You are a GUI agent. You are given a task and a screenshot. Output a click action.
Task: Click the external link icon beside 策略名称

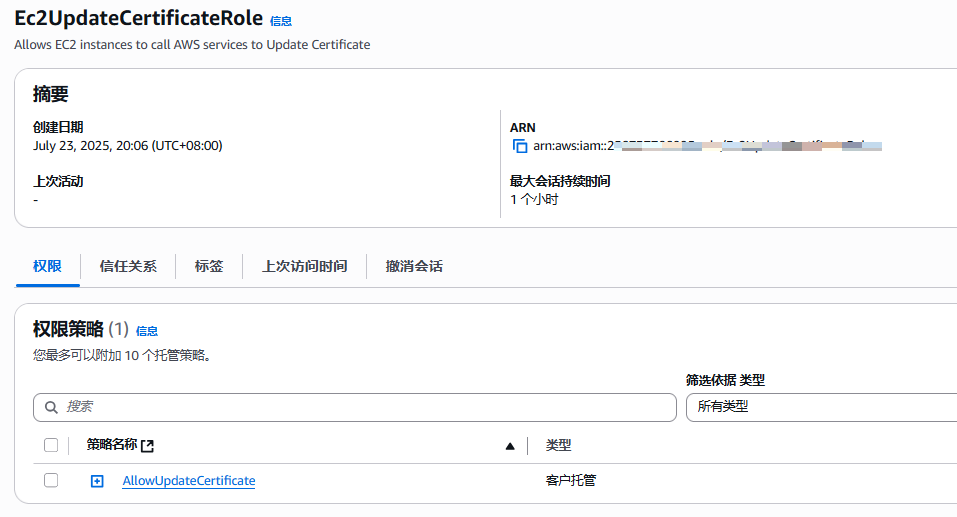(x=147, y=446)
